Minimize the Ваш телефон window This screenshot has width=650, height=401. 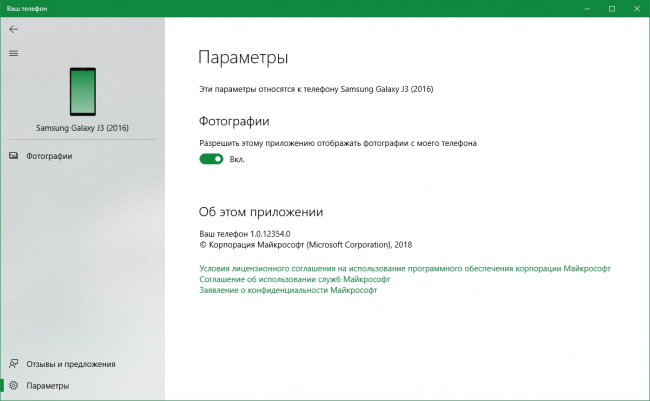coord(587,8)
